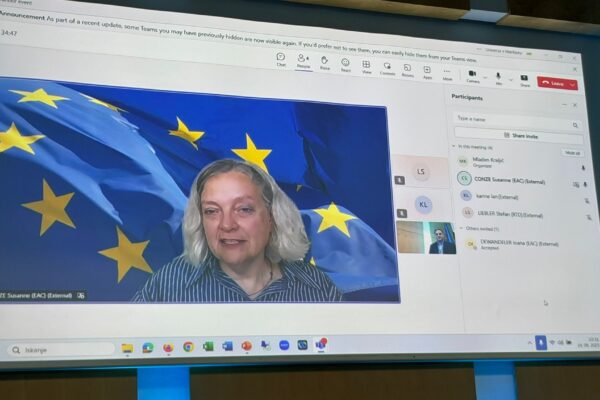
Task: Open Microsoft Edge from the taskbar
Action: pos(148,348)
